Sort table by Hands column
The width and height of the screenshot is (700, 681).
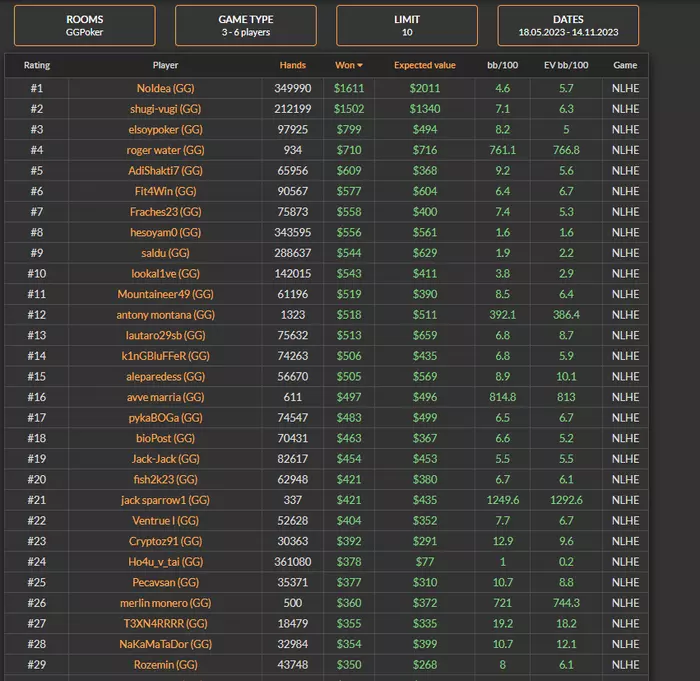click(x=293, y=65)
